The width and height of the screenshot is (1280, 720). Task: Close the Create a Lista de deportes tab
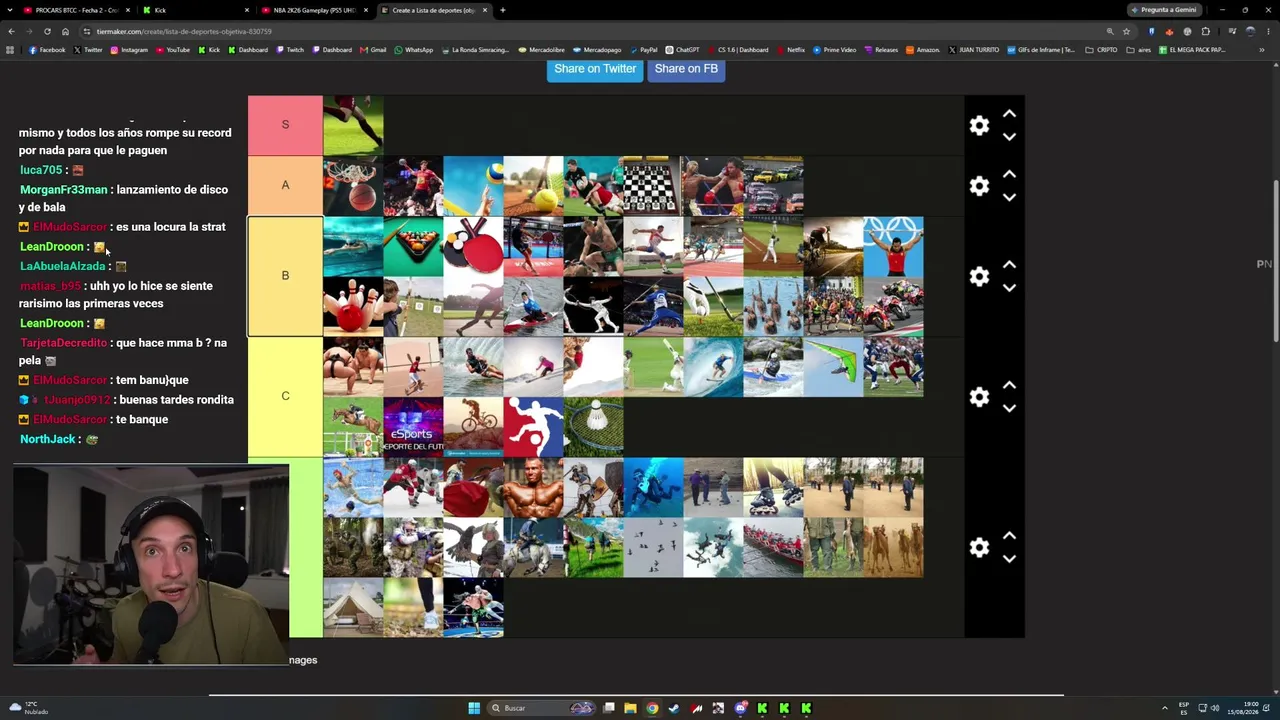click(485, 10)
